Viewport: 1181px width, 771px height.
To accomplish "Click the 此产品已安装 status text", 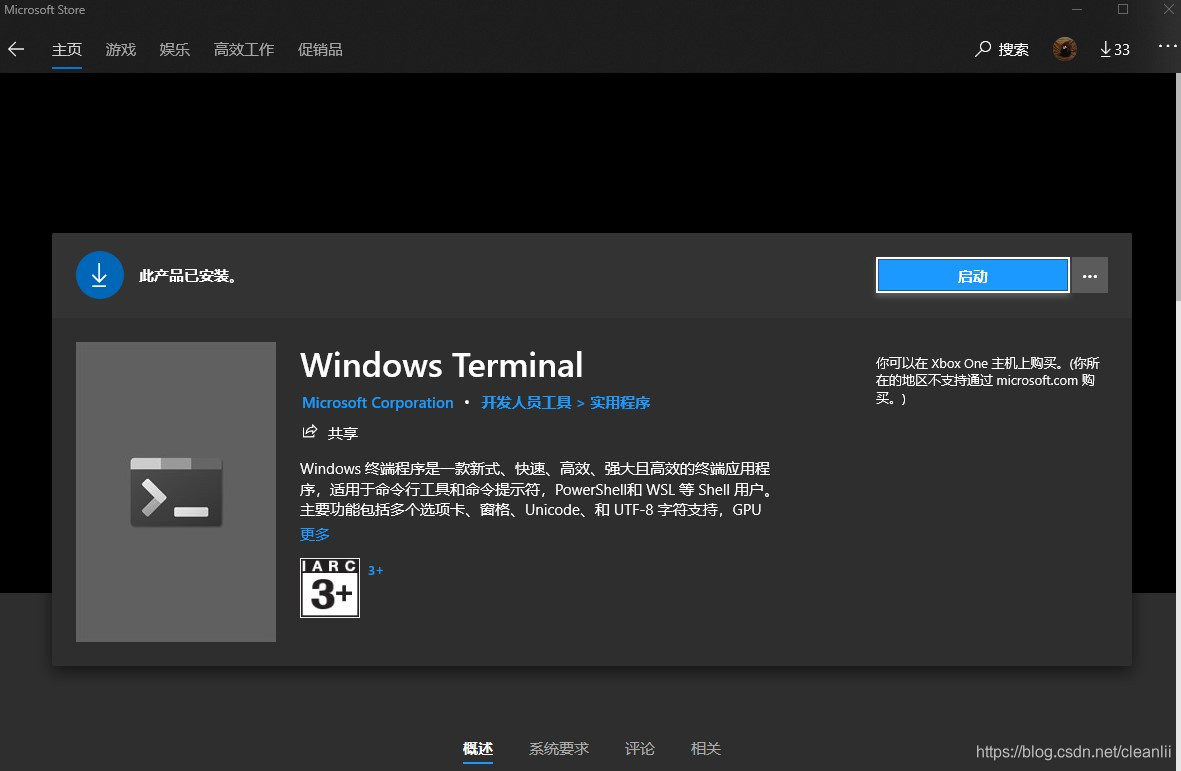I will pyautogui.click(x=188, y=276).
